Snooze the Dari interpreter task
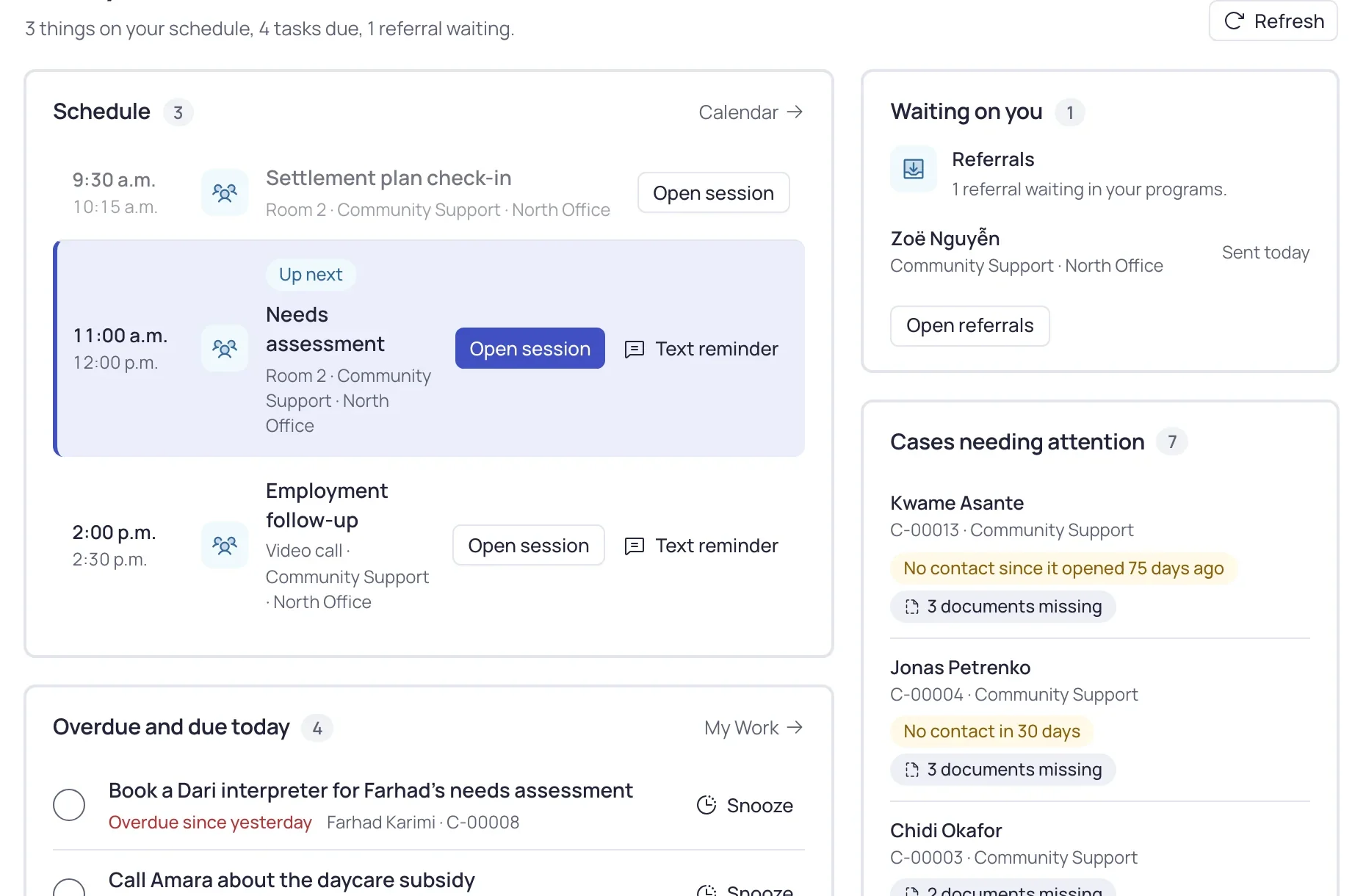This screenshot has height=896, width=1366. [x=745, y=806]
